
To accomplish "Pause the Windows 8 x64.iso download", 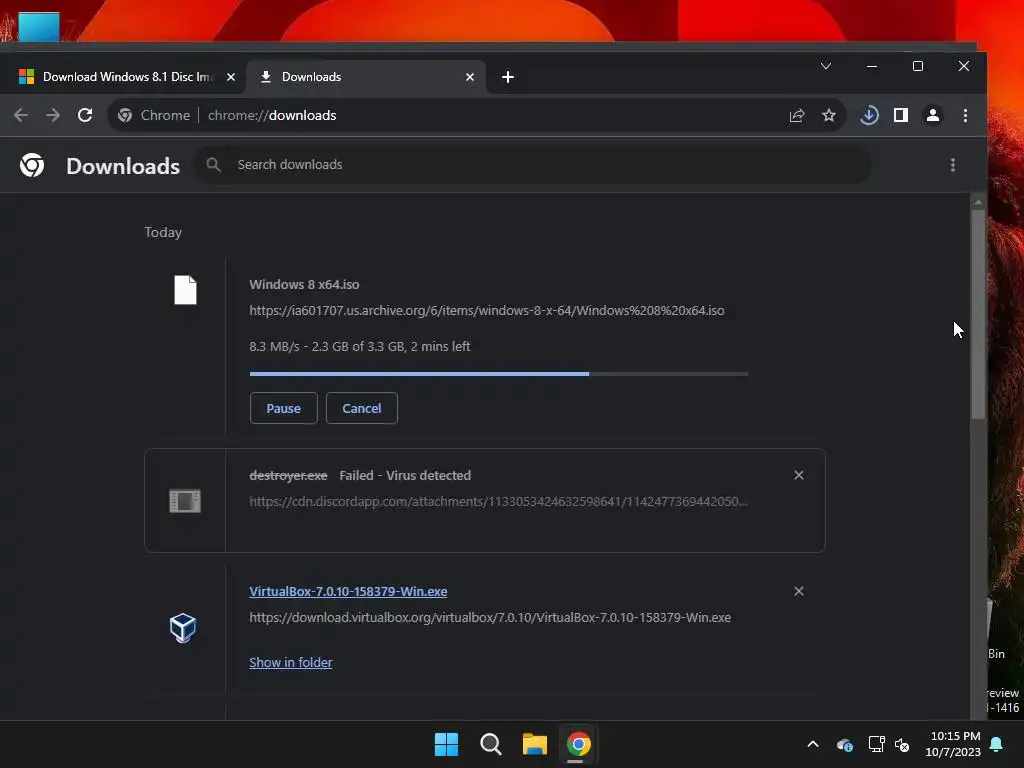I will [x=283, y=408].
